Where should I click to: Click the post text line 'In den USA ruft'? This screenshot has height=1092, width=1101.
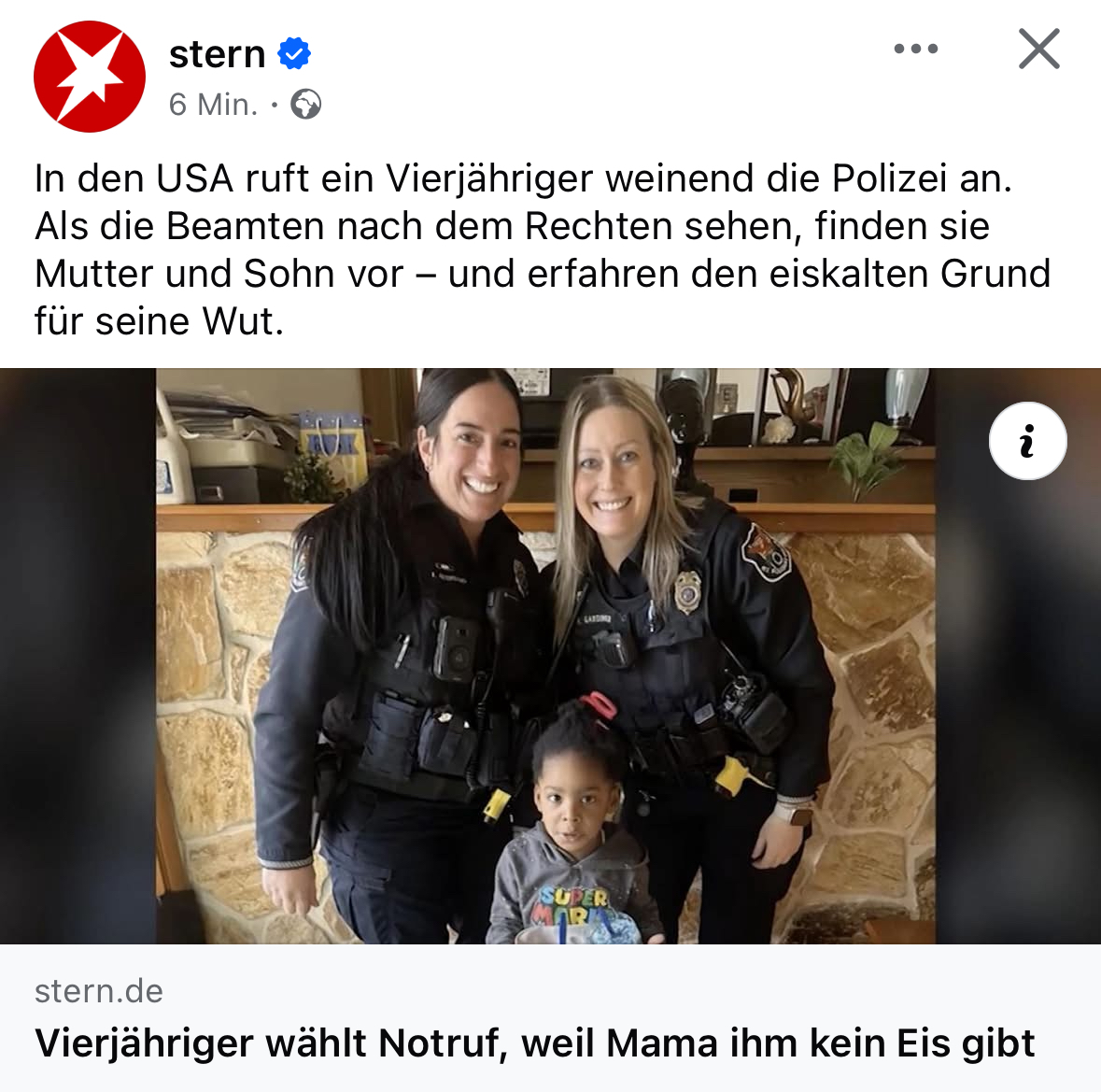point(524,178)
